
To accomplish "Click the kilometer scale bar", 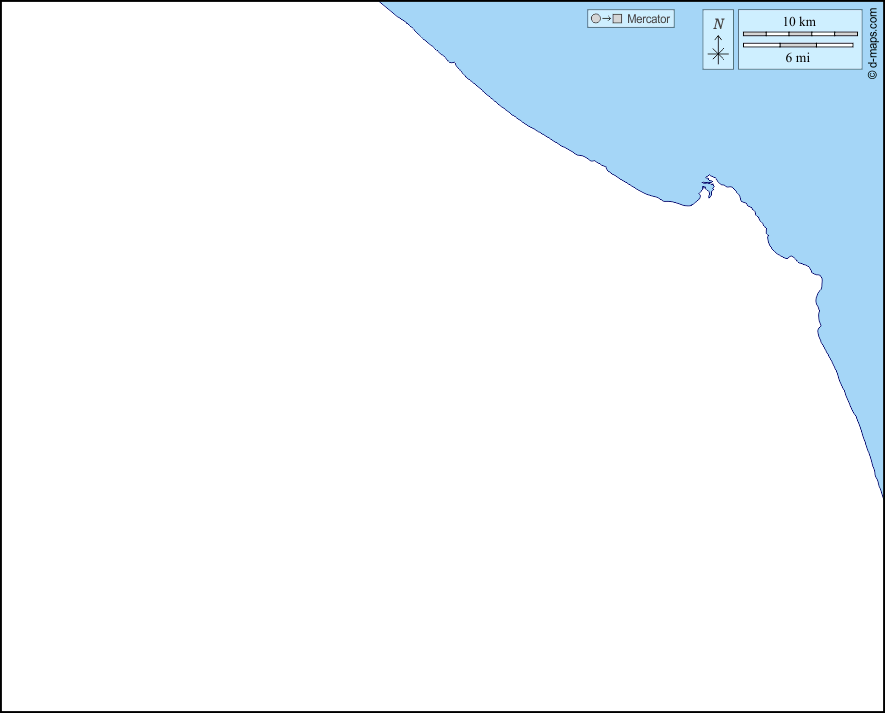I will tap(799, 34).
